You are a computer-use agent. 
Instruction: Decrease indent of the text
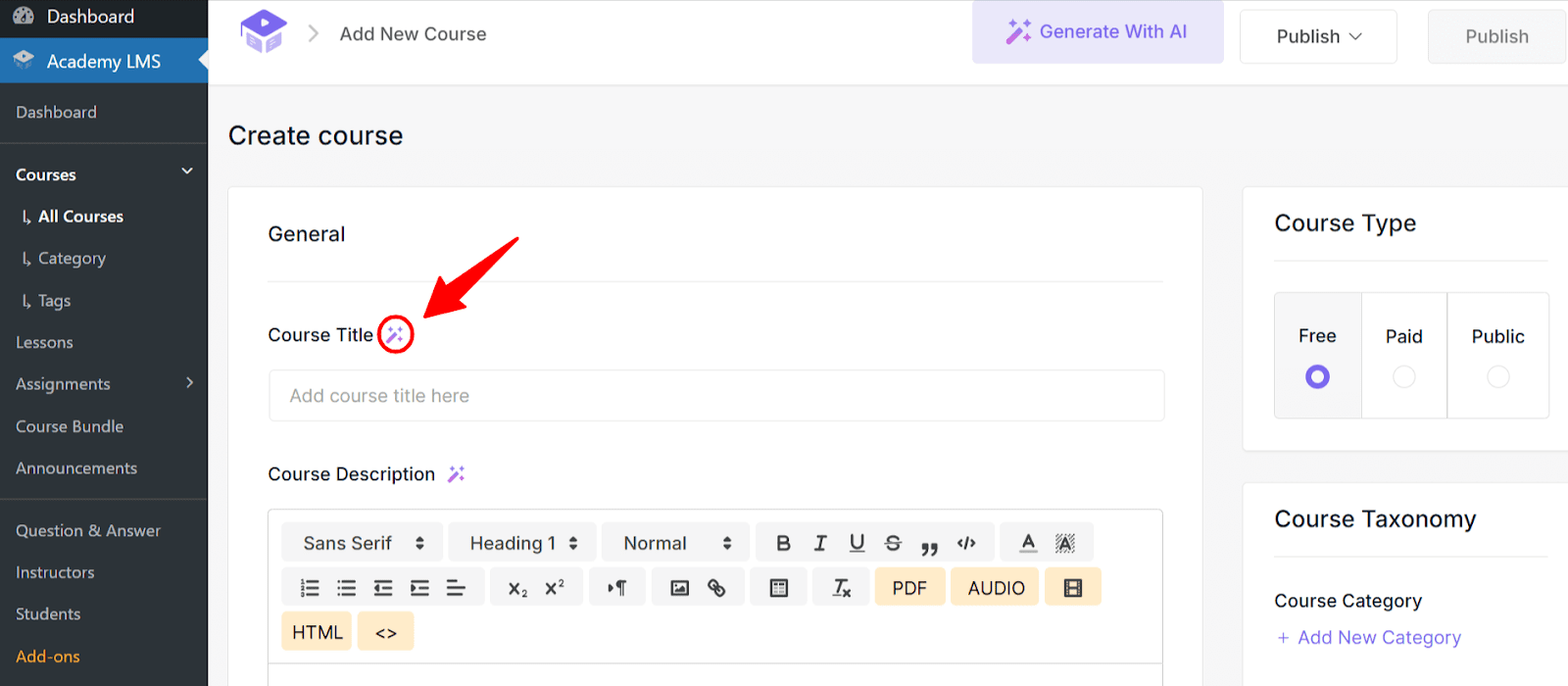click(383, 588)
